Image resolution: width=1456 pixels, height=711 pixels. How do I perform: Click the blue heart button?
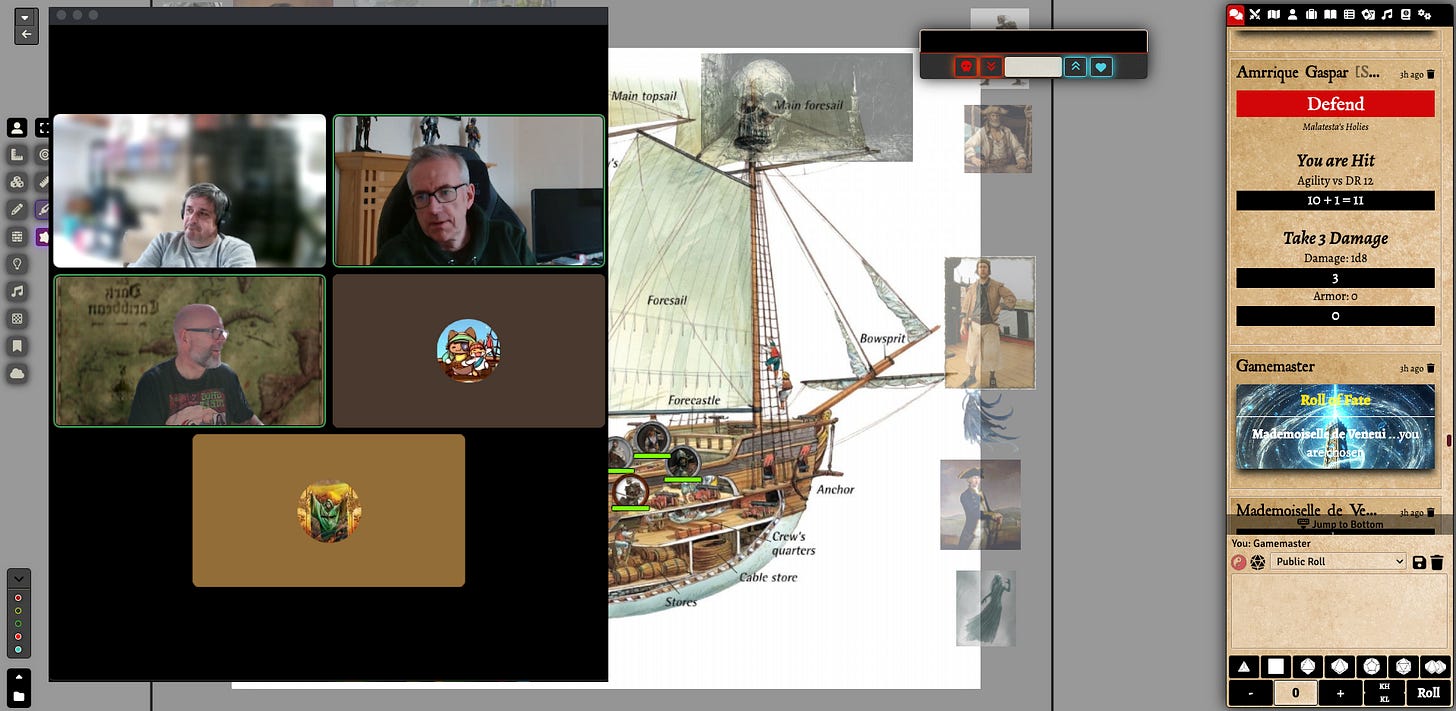click(x=1101, y=67)
